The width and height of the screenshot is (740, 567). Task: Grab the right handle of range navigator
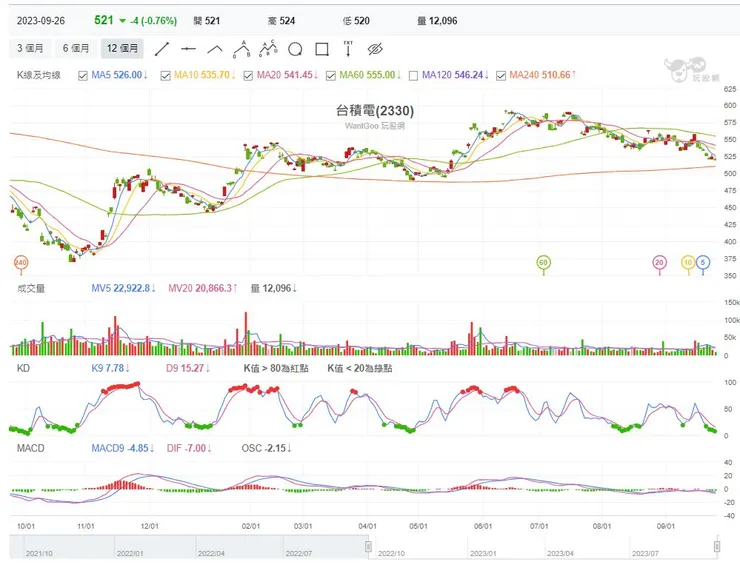tap(717, 547)
